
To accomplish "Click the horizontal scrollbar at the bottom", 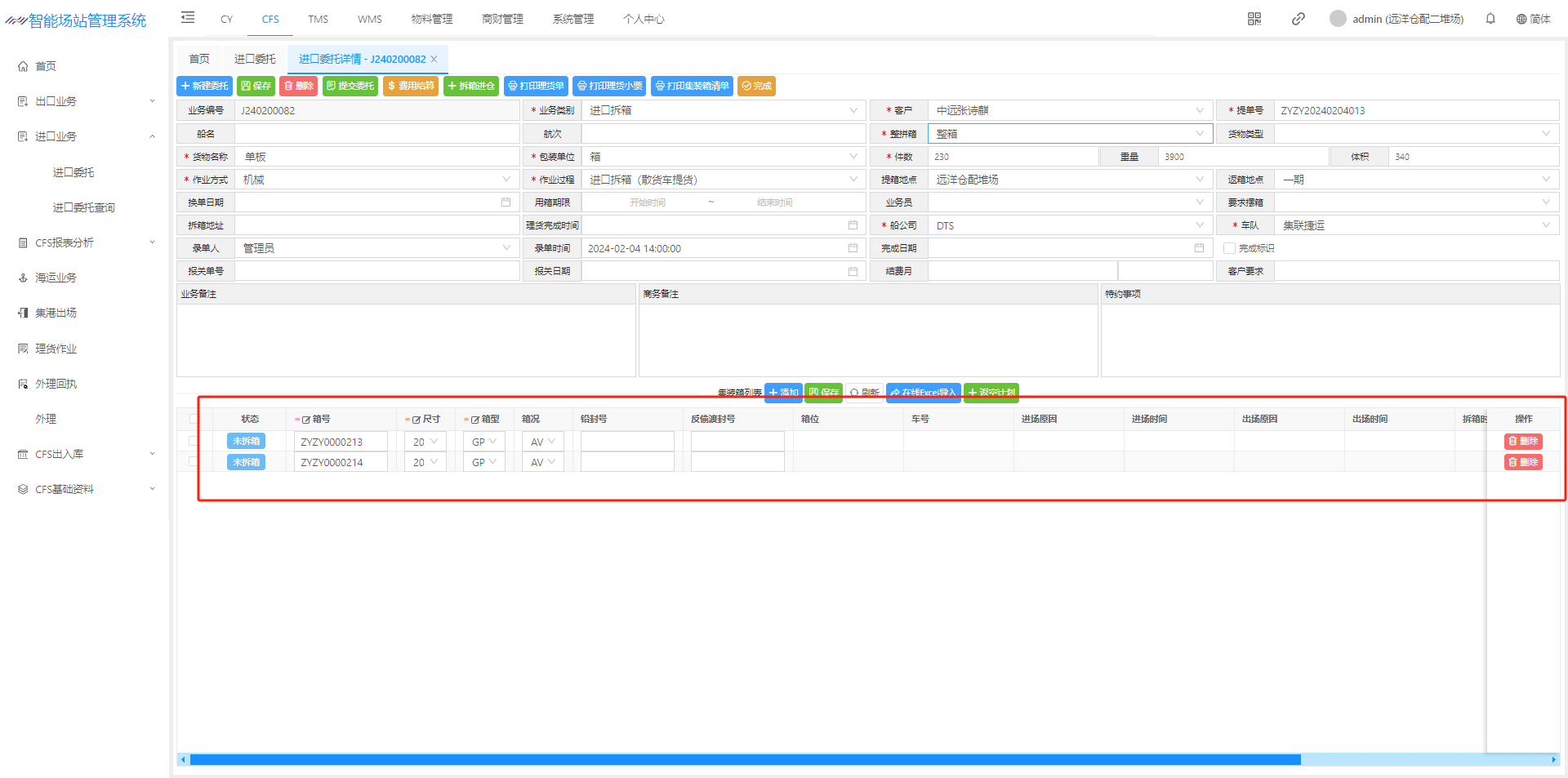I will click(x=744, y=760).
